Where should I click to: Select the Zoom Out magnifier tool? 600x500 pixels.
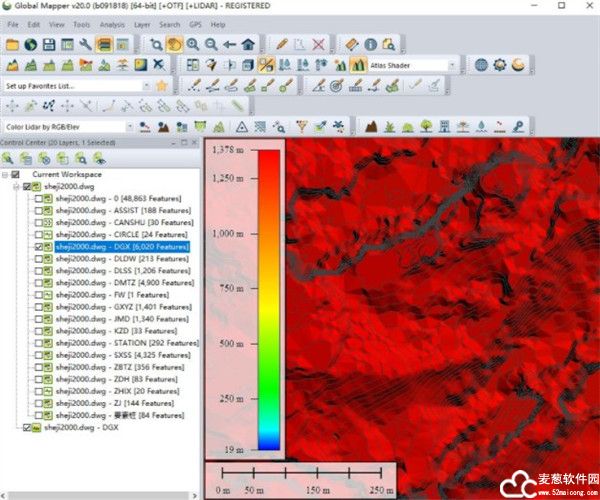pyautogui.click(x=210, y=44)
